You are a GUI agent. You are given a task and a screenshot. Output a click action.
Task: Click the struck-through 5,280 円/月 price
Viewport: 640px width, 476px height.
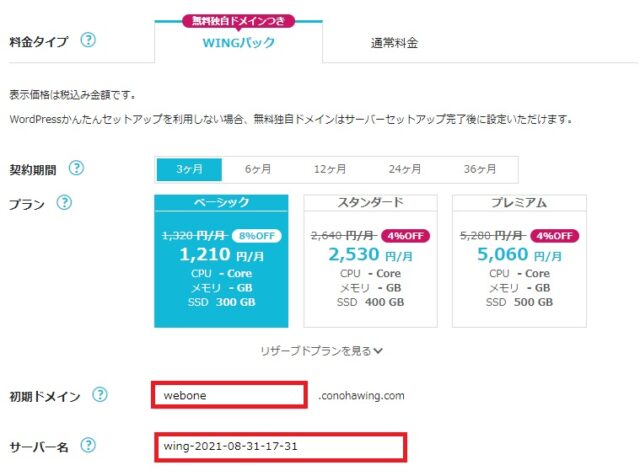[x=492, y=236]
